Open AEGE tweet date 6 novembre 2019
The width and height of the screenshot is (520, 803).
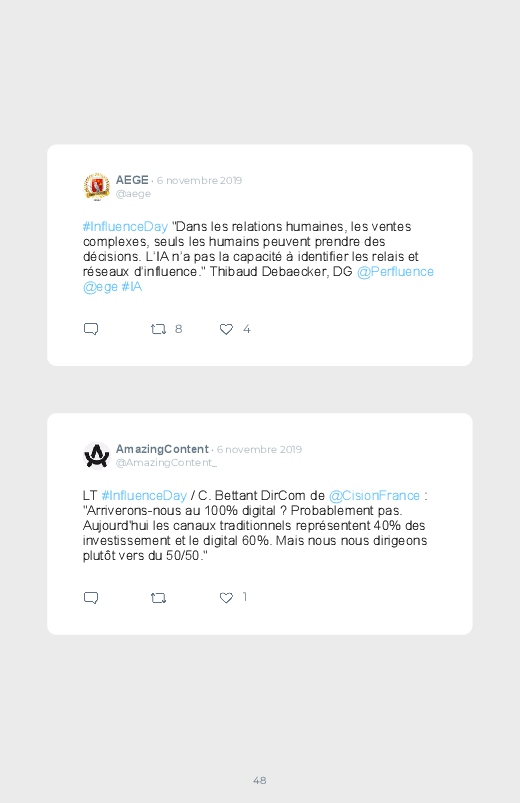pyautogui.click(x=199, y=180)
